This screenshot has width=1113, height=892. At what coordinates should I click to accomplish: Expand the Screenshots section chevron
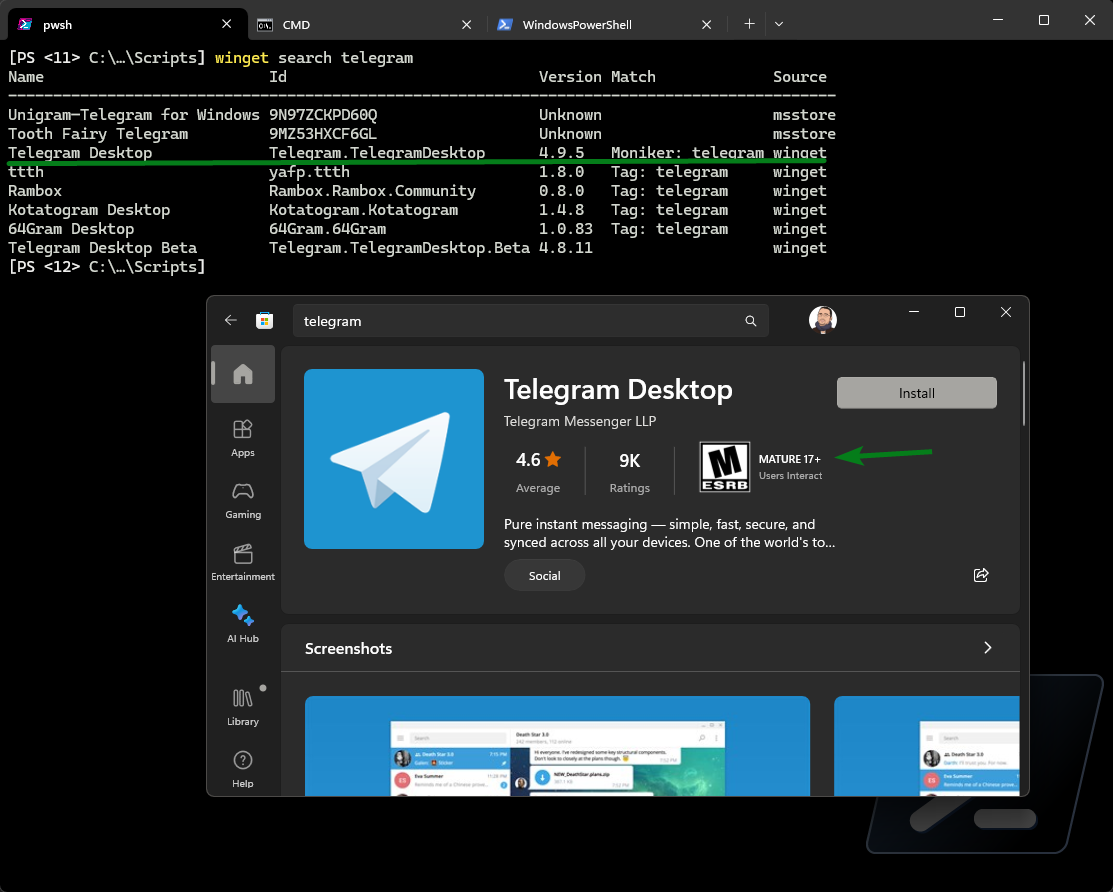tap(987, 647)
